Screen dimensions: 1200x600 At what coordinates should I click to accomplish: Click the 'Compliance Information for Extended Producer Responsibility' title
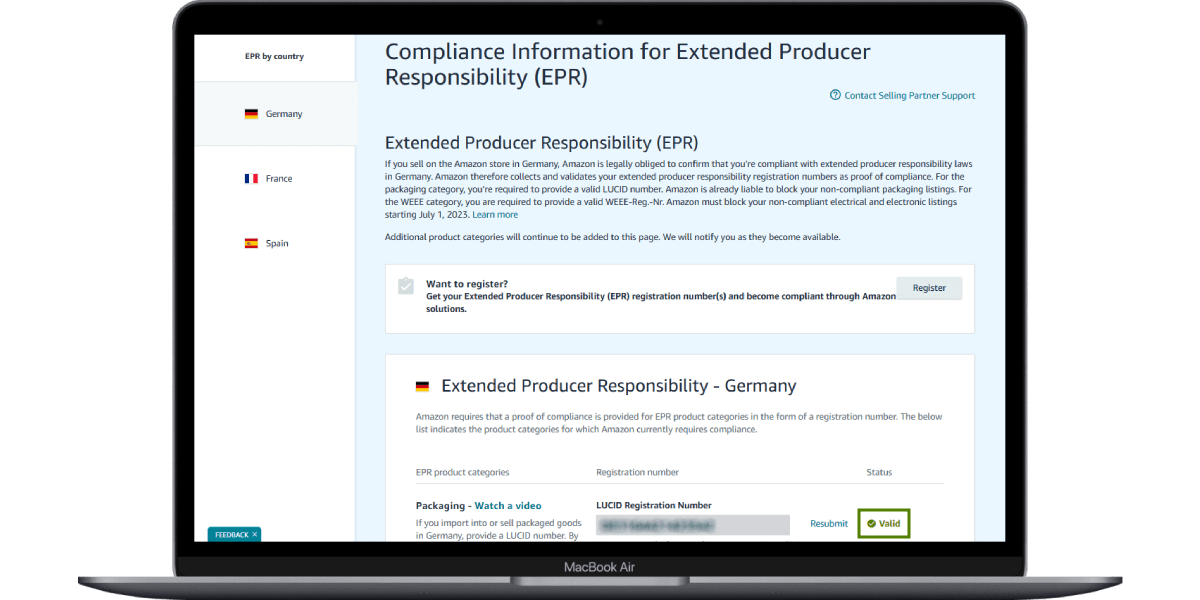click(628, 64)
